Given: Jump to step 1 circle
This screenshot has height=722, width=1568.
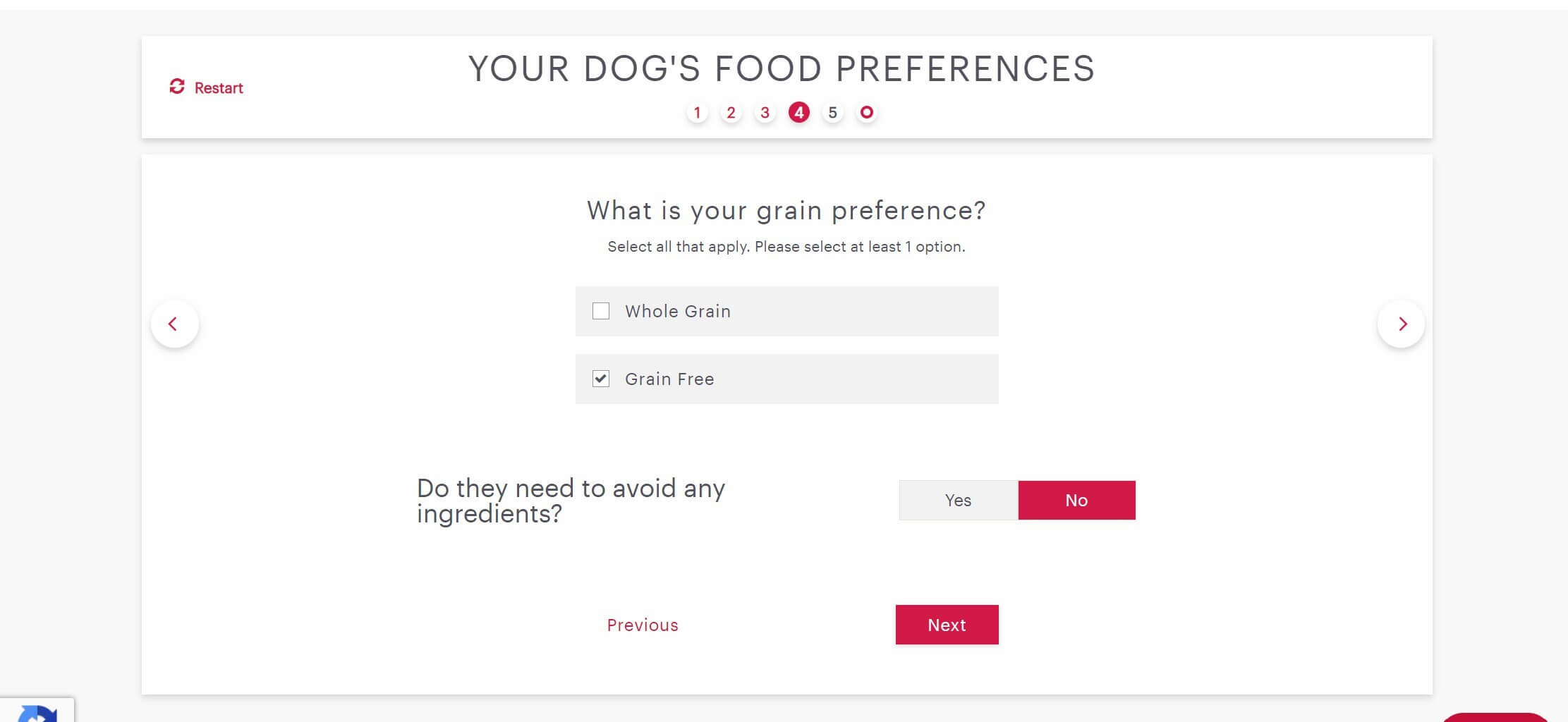Looking at the screenshot, I should coord(697,112).
